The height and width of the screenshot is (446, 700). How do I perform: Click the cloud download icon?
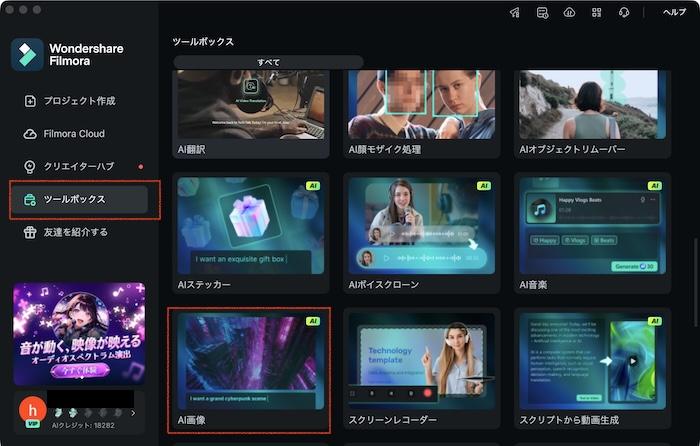pyautogui.click(x=569, y=13)
